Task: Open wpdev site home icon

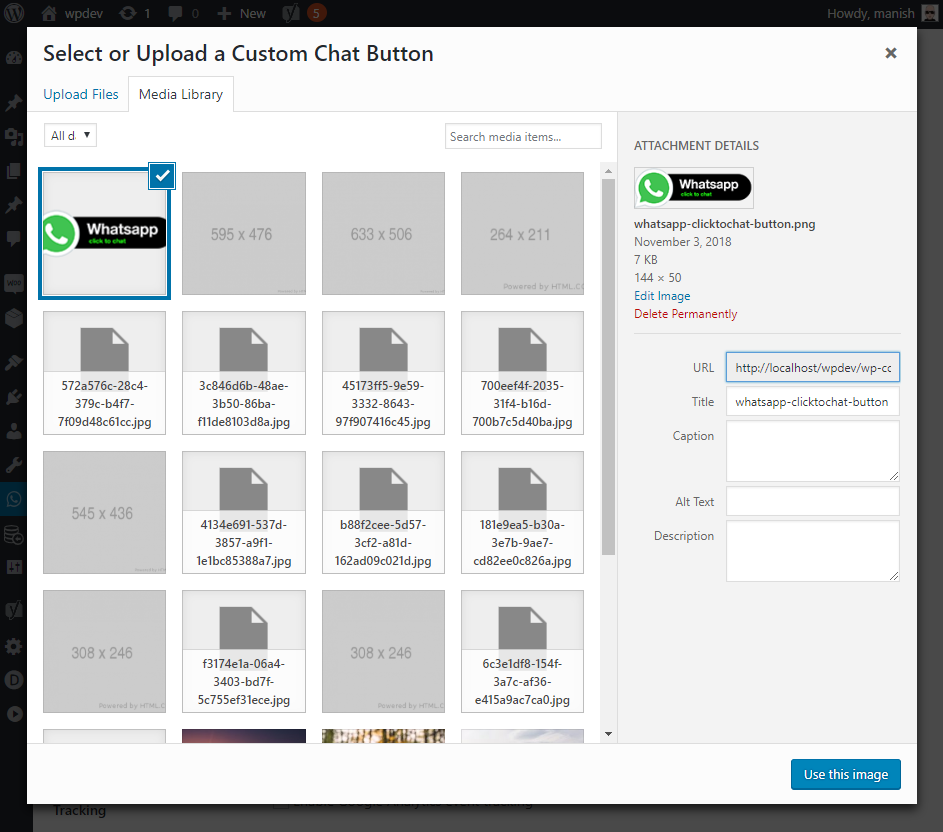Action: [49, 13]
